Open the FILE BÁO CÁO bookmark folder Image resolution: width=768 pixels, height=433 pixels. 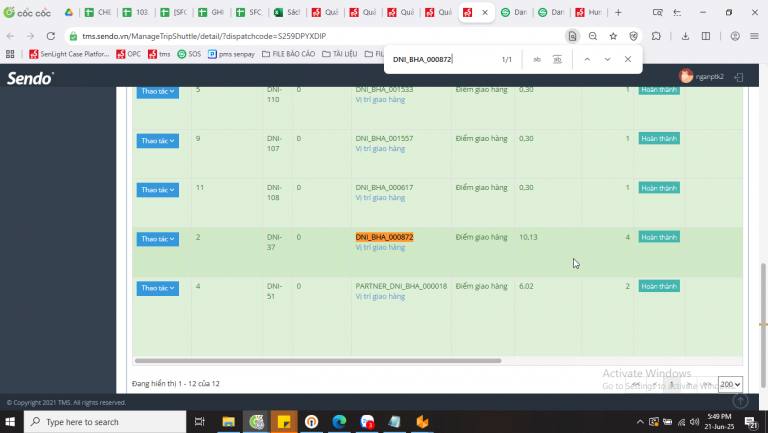coord(288,54)
